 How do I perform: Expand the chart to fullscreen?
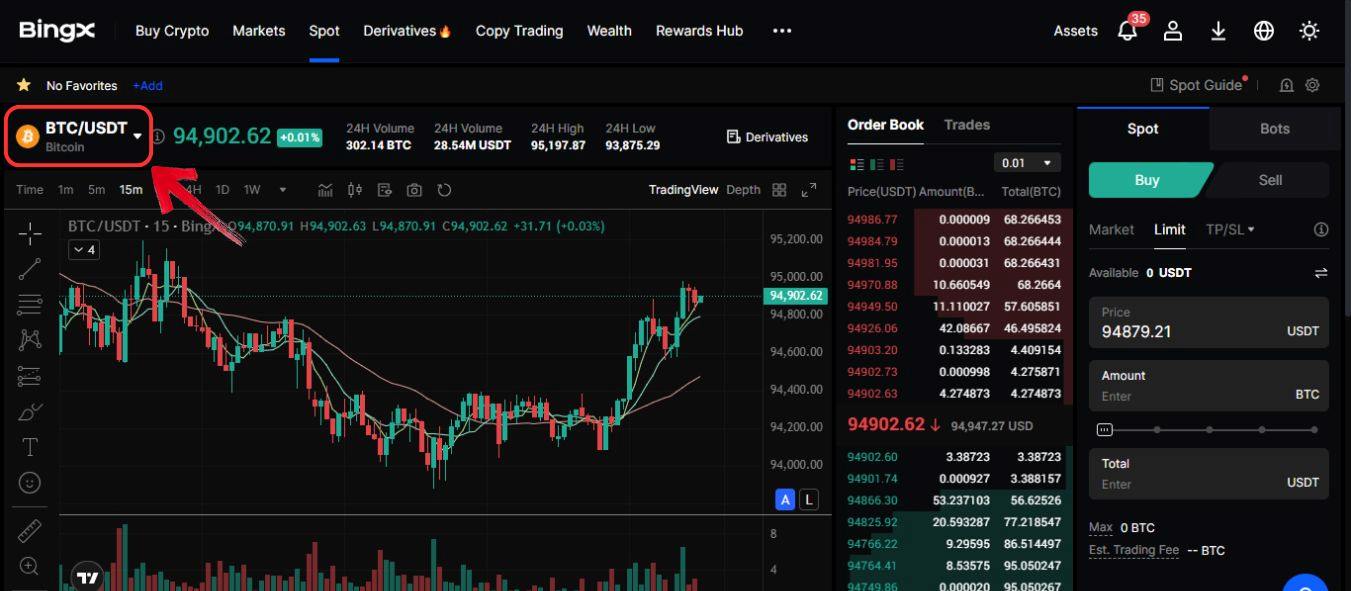[x=810, y=190]
